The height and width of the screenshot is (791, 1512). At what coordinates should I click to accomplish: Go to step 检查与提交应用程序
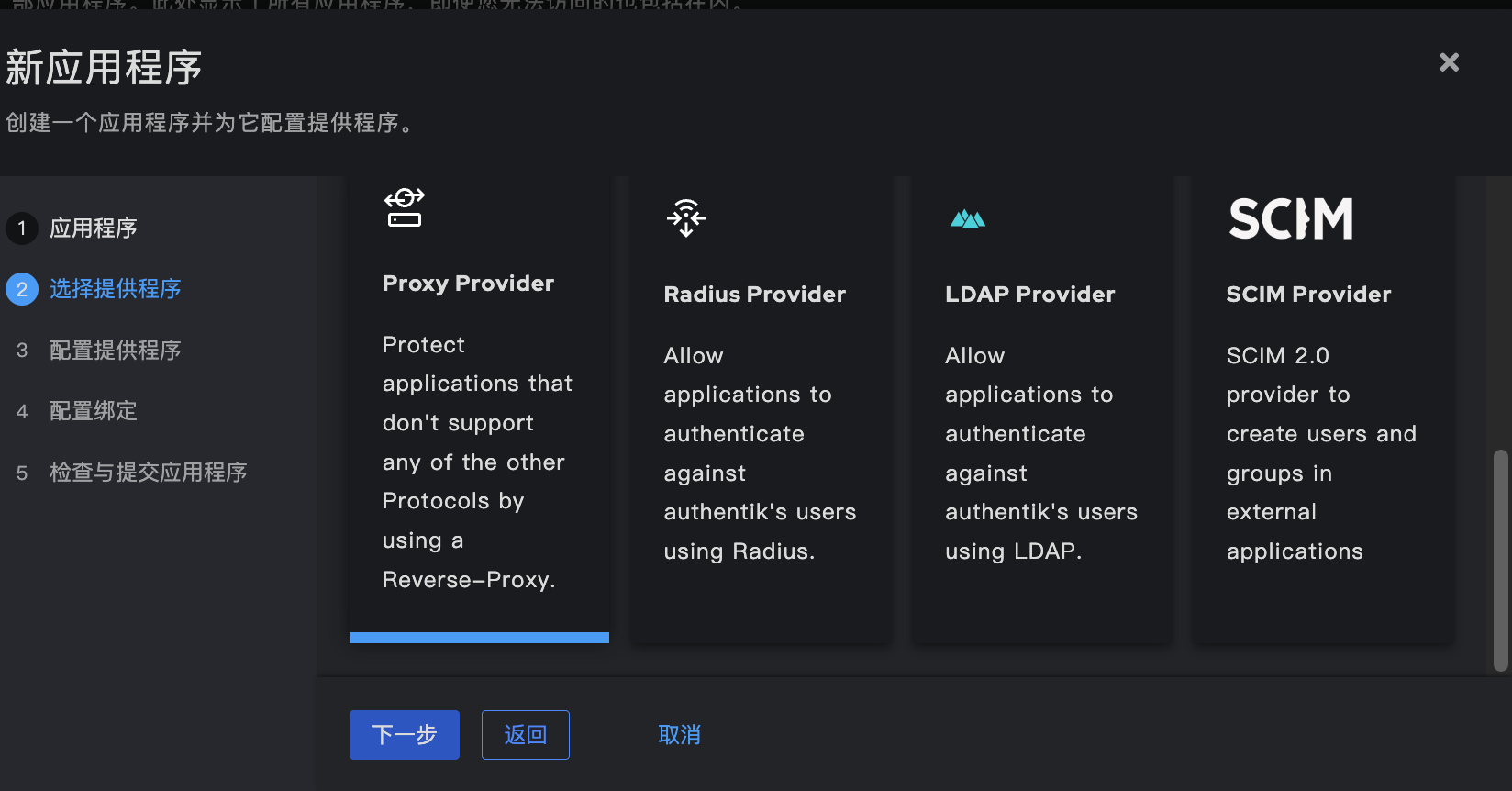tap(148, 473)
